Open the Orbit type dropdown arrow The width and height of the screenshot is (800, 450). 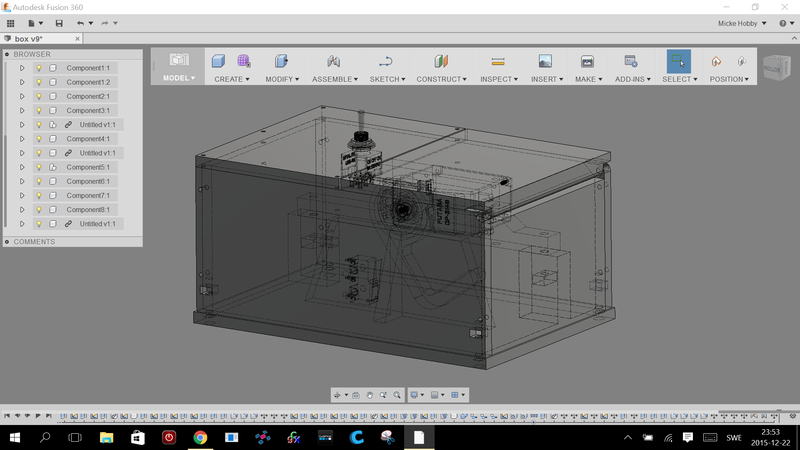(x=346, y=395)
